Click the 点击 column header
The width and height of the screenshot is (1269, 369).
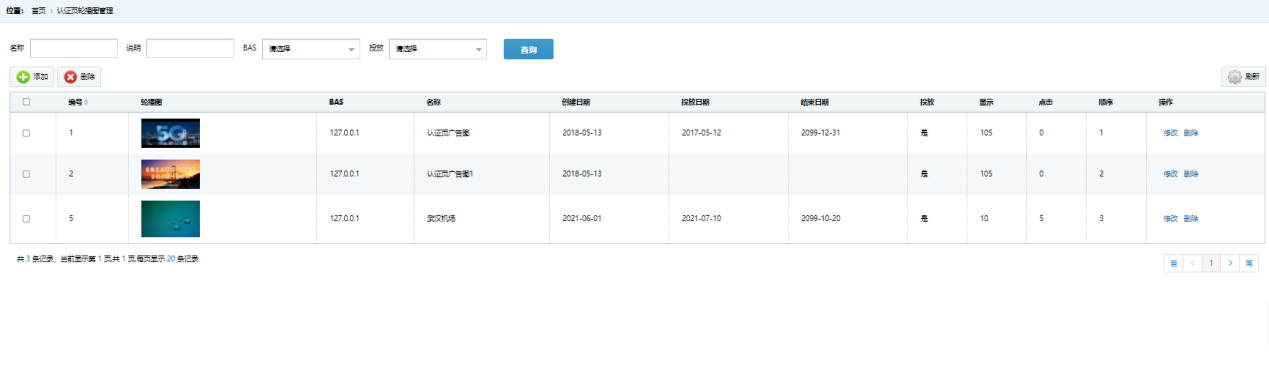[x=1046, y=102]
